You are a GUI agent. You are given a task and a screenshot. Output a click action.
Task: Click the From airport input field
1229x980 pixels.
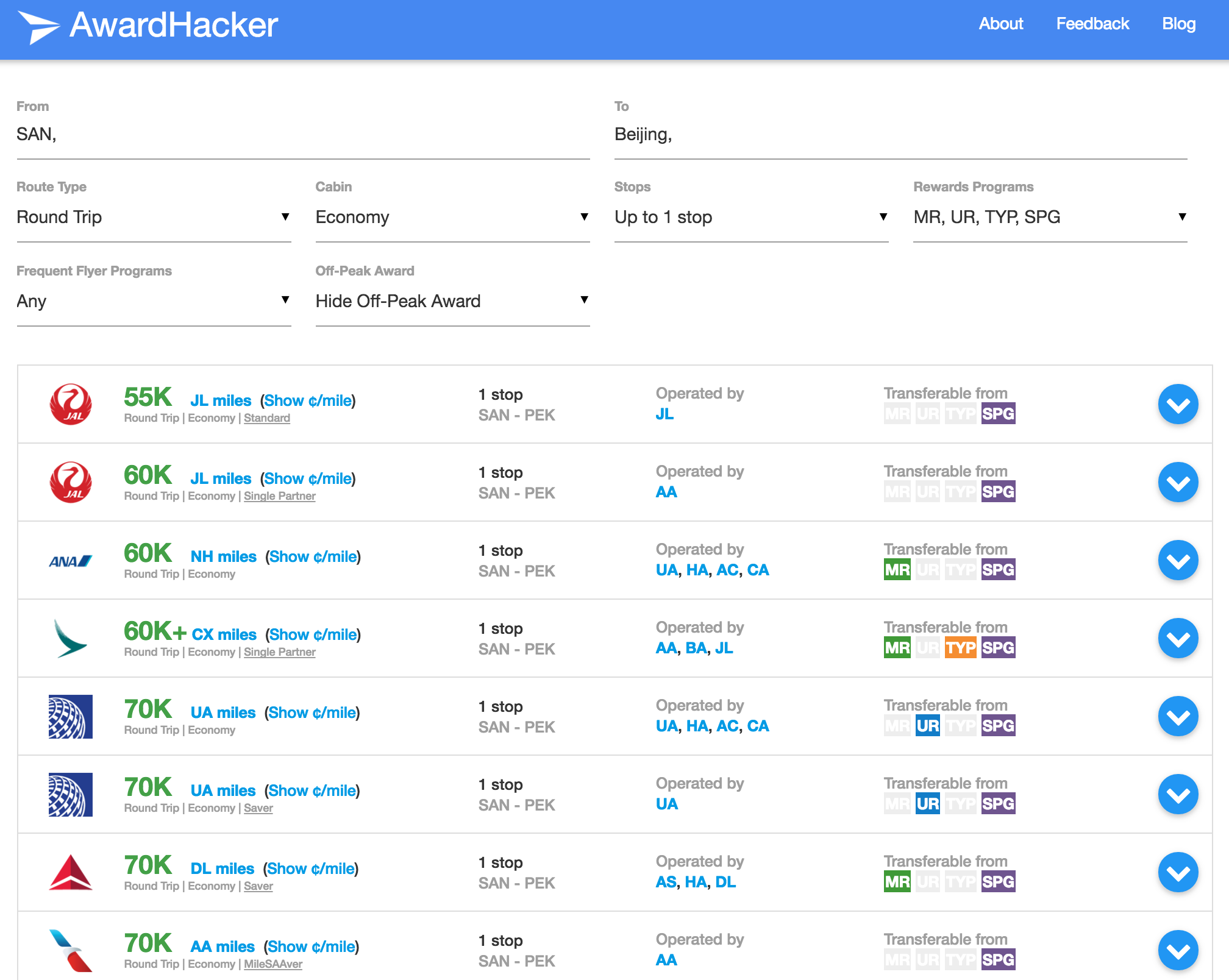(303, 135)
